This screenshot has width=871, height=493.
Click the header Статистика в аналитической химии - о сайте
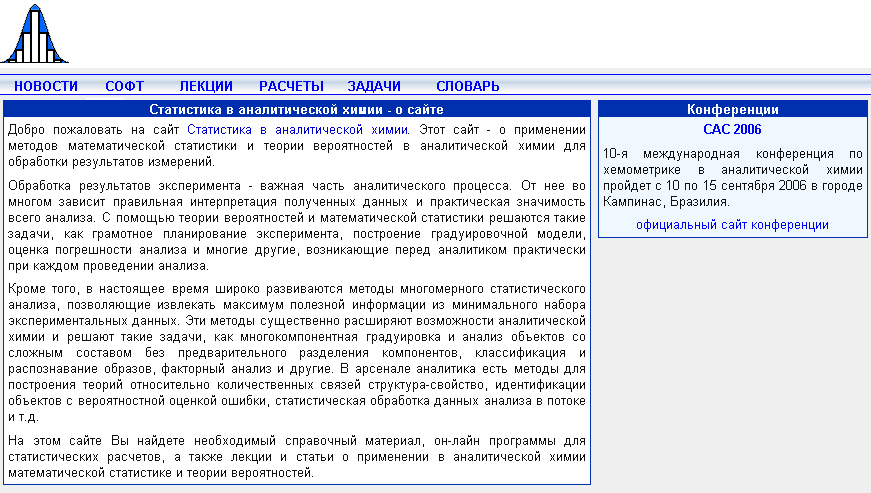[297, 109]
